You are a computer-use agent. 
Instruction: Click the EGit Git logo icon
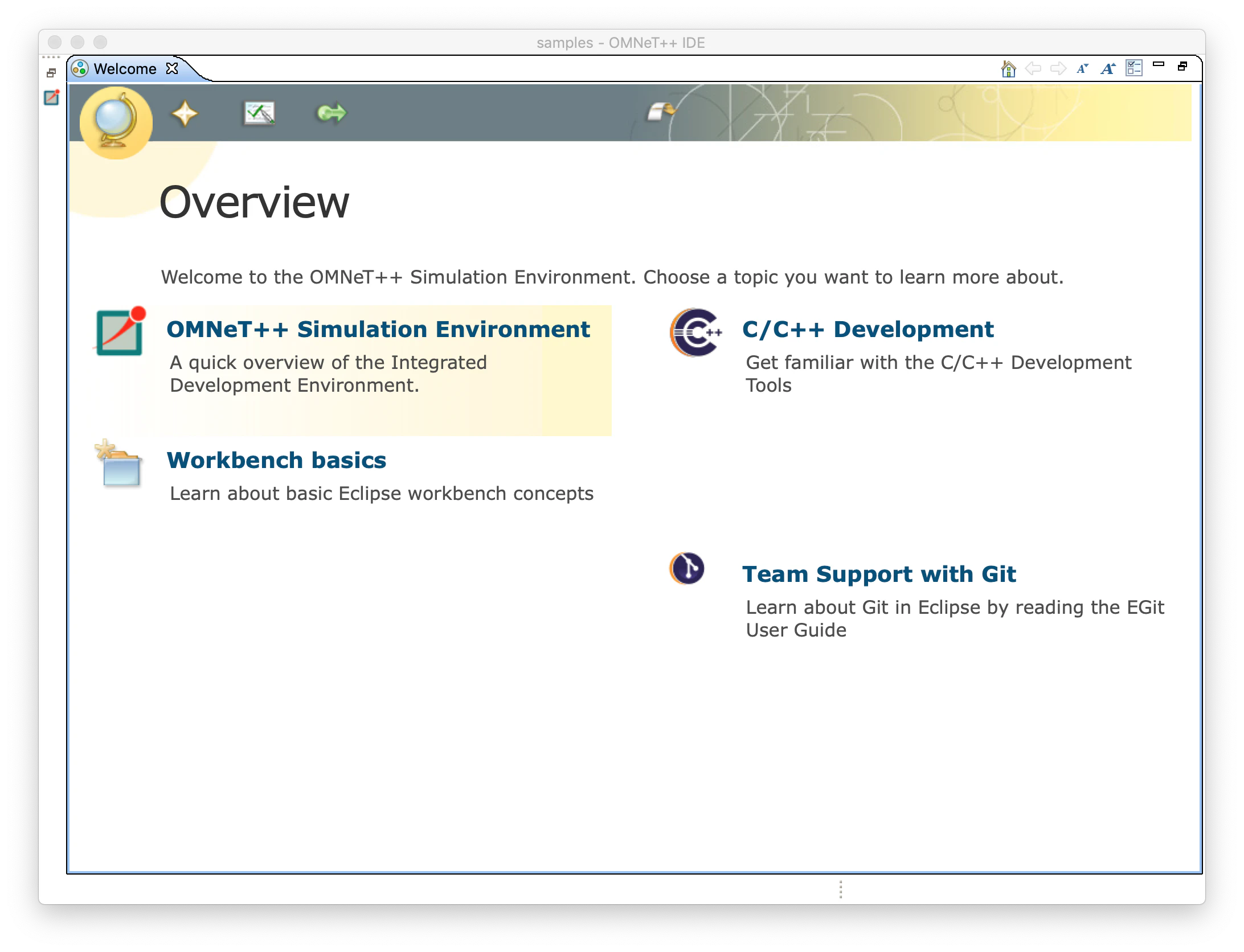click(x=687, y=568)
